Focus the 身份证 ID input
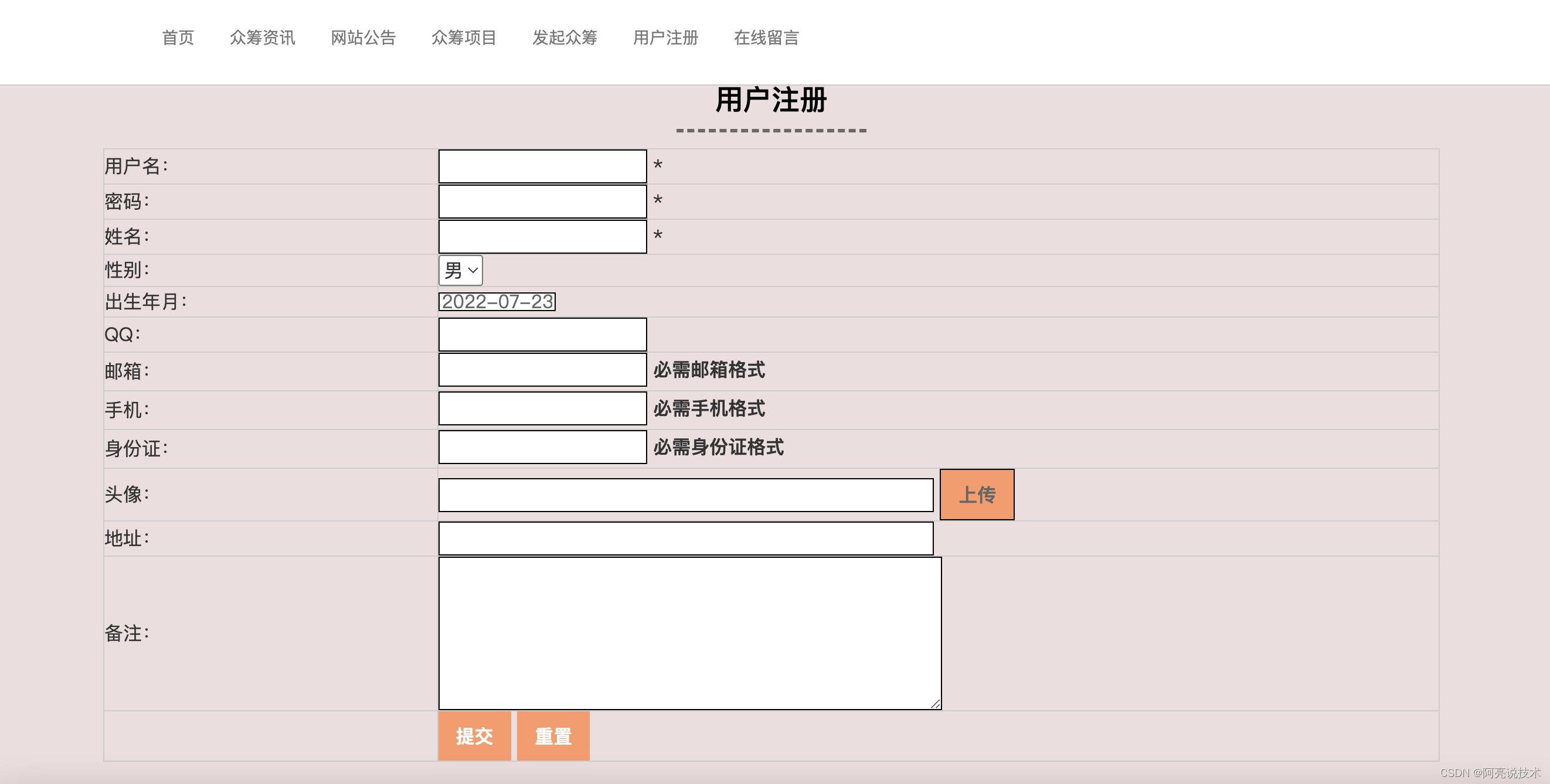 pos(542,446)
